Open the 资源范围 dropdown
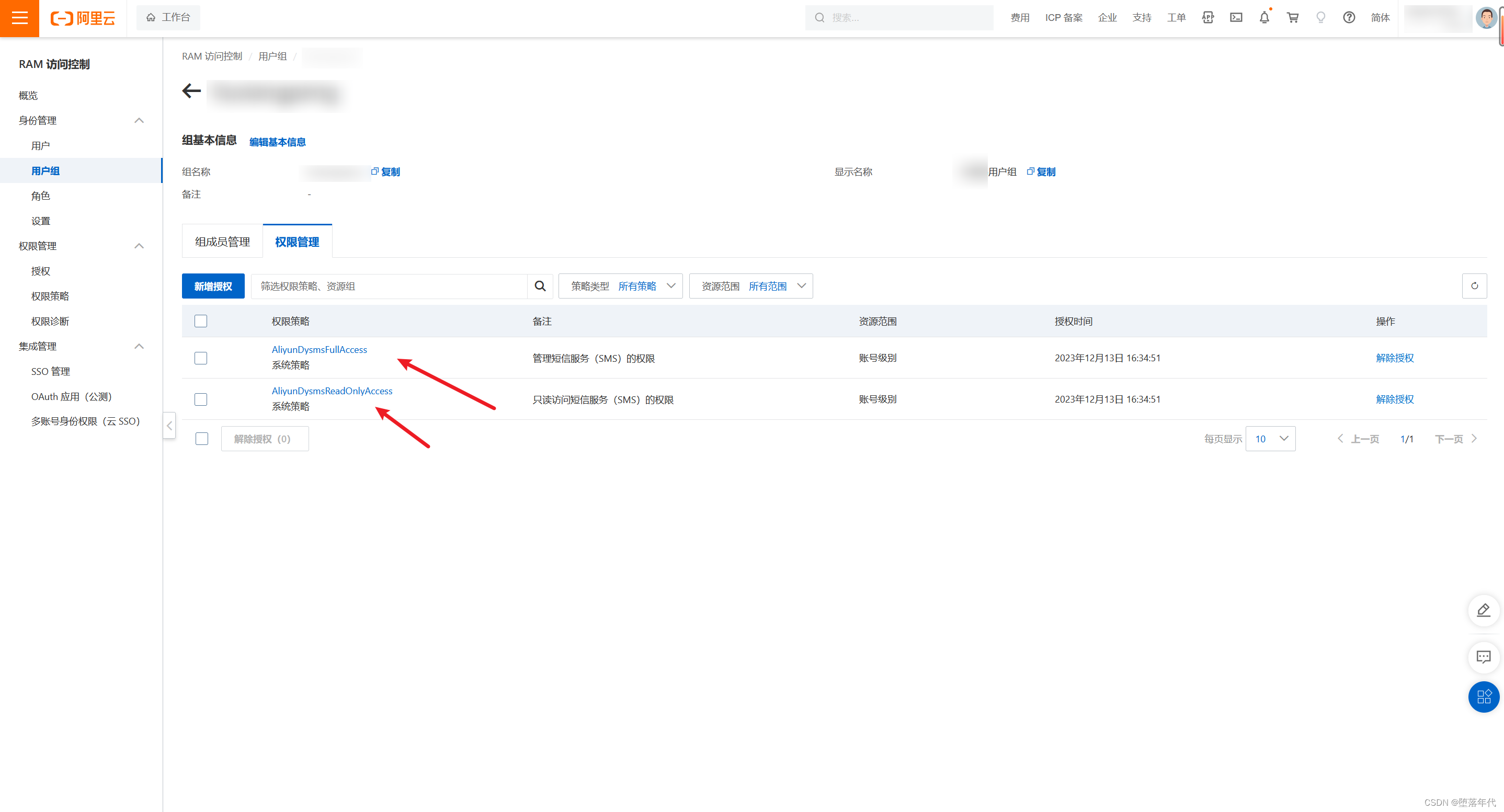 [x=751, y=286]
